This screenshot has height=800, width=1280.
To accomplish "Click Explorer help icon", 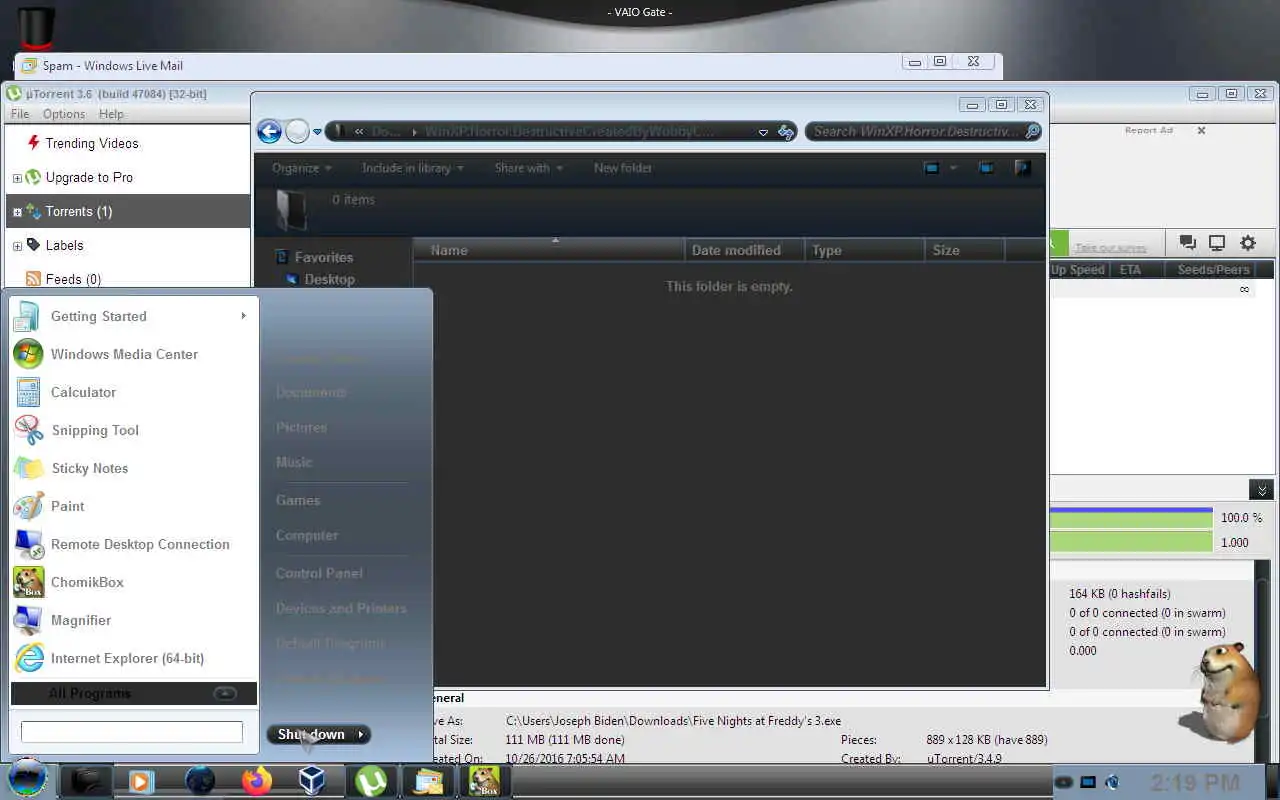I will click(x=1022, y=168).
